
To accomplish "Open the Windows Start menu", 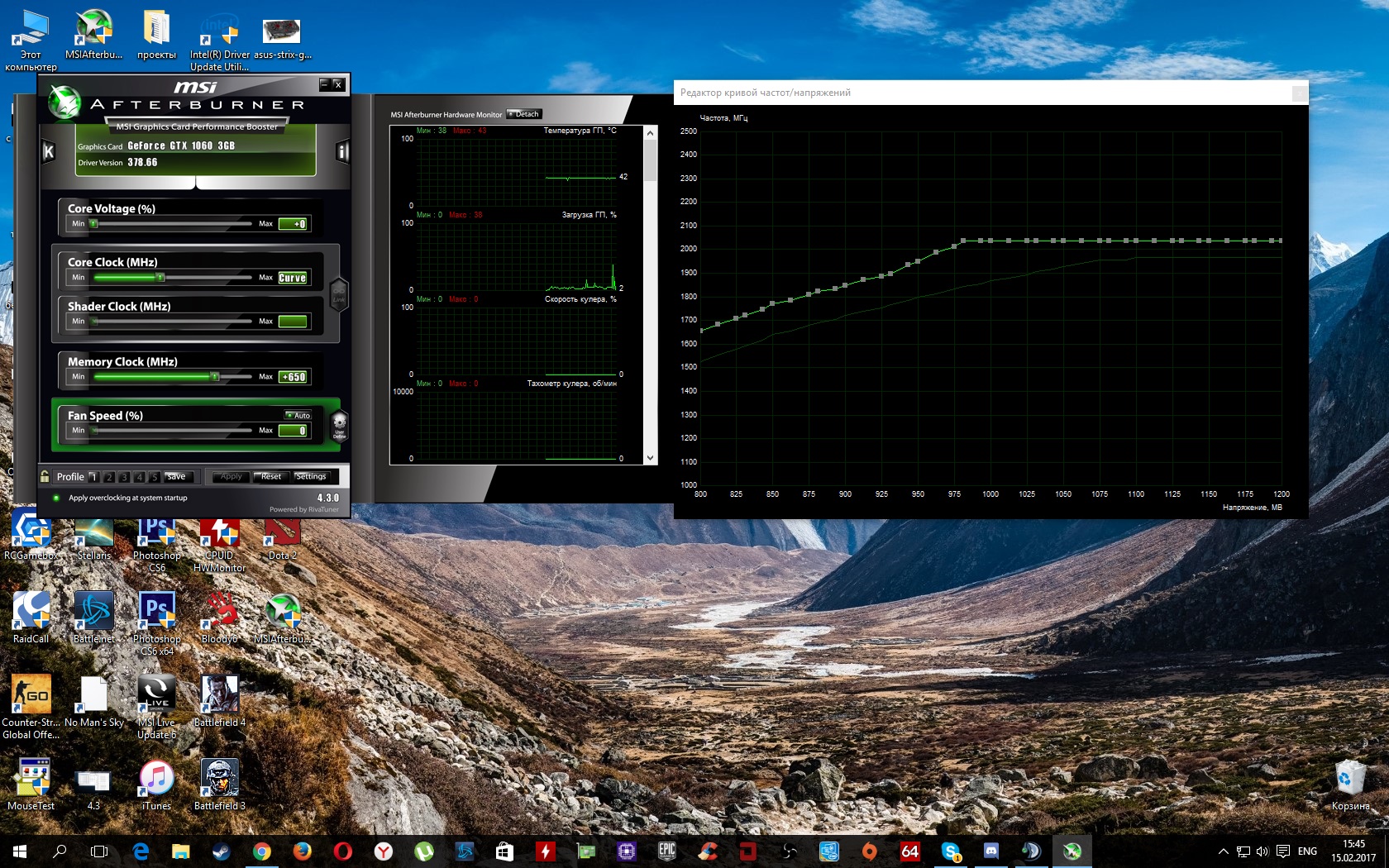I will tap(20, 851).
